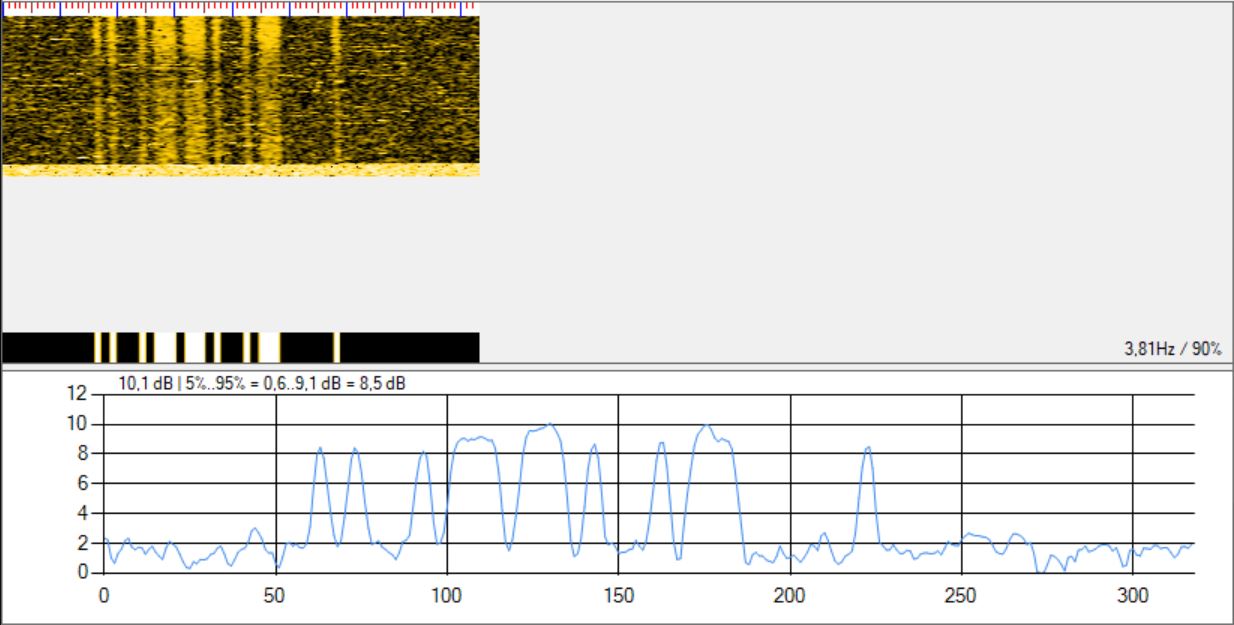Click the black-and-white detected signal bar strip
The width and height of the screenshot is (1234, 625).
241,347
